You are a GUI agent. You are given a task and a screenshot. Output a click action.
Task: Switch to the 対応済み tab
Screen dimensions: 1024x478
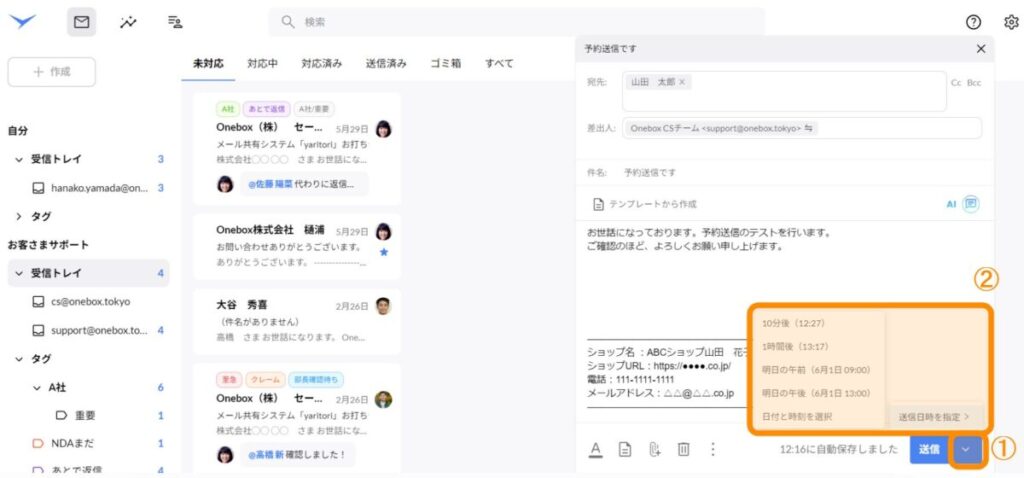(321, 63)
